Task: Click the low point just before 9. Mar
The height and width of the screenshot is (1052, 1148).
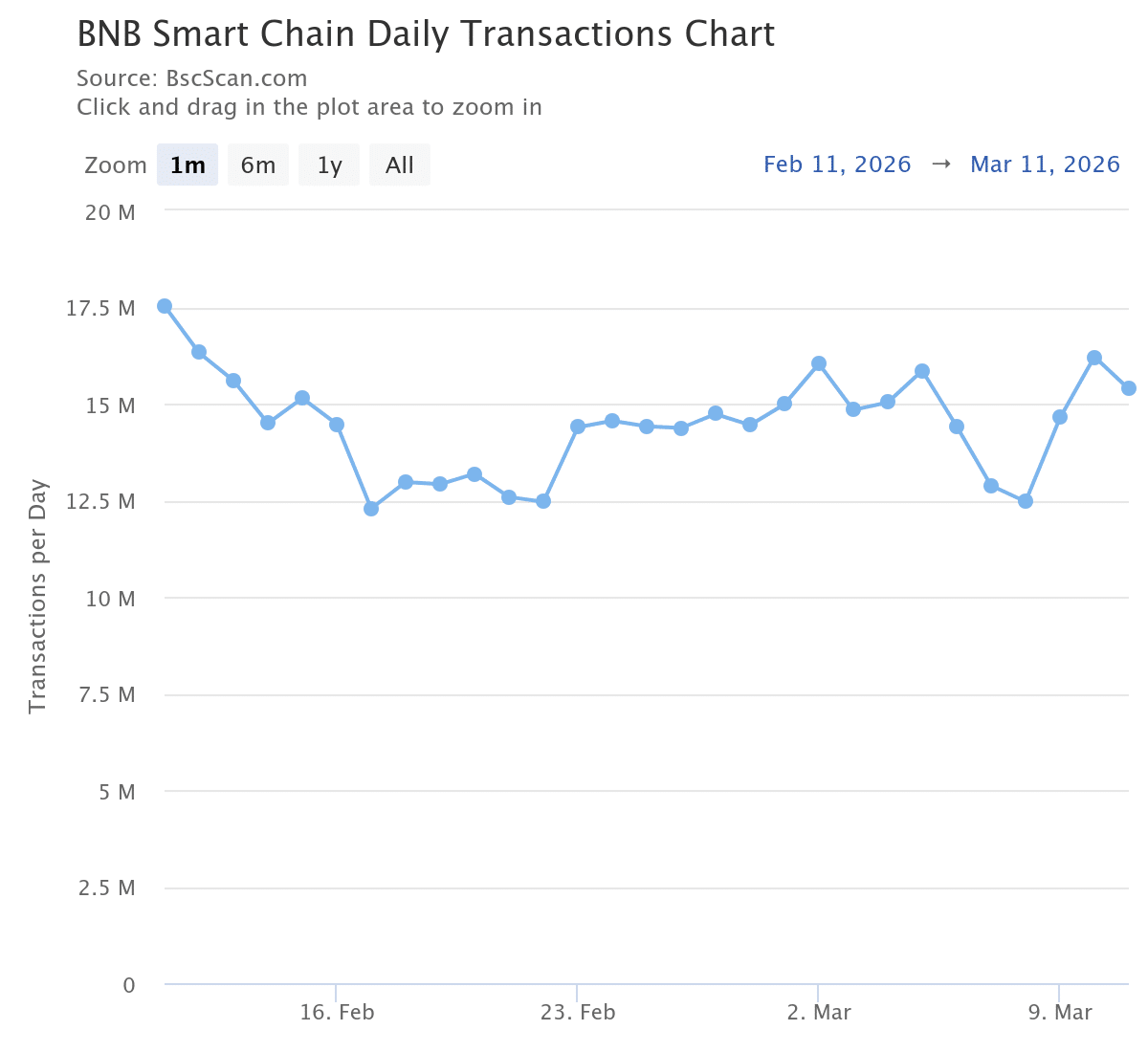Action: pyautogui.click(x=1026, y=501)
